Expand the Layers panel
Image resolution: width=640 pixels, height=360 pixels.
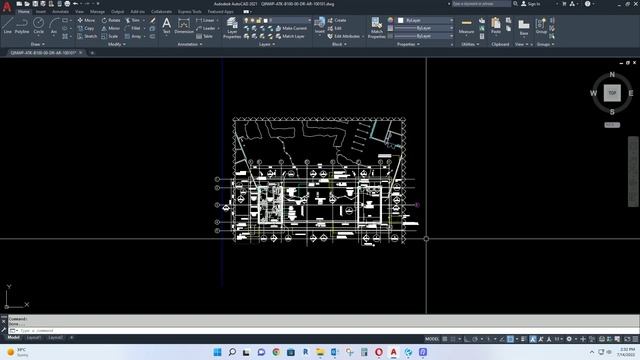pos(267,44)
